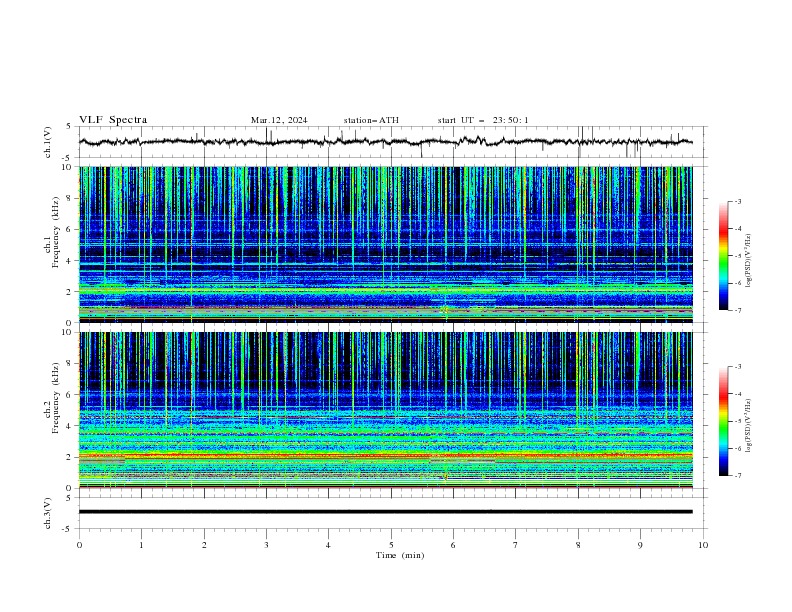Screen dimensions: 792x612
Task: Click the '-7' tick on ch.2 colorbar
Action: [x=738, y=475]
